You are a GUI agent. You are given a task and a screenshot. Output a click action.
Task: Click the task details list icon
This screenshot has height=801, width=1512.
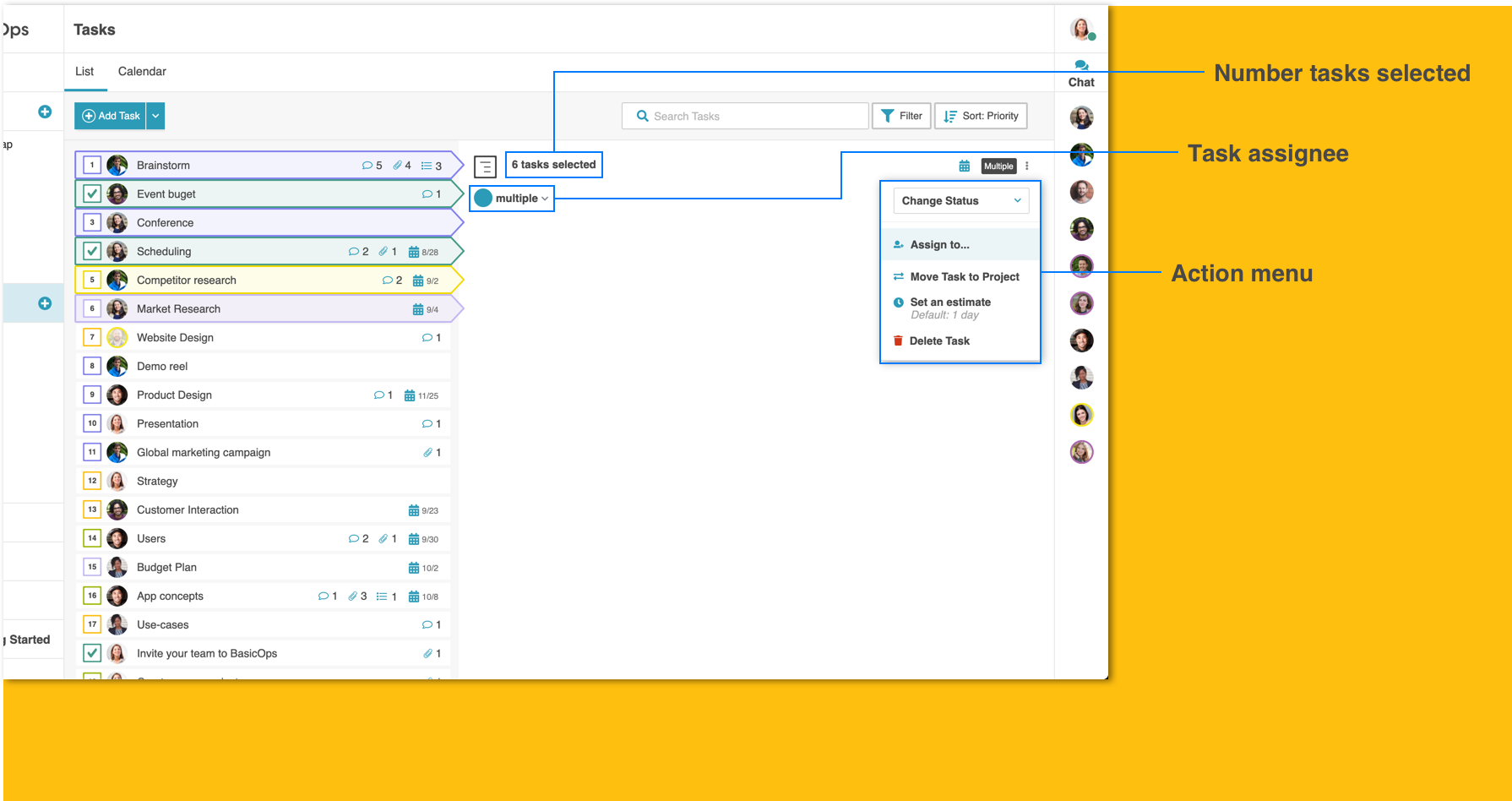coord(485,166)
